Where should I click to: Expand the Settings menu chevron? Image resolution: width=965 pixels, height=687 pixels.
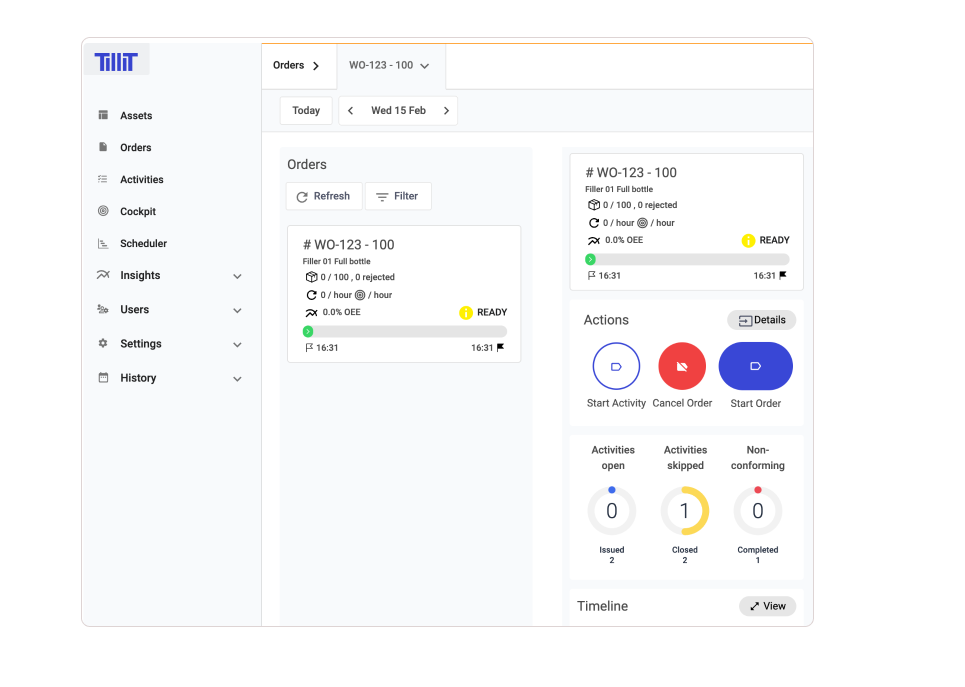click(238, 345)
